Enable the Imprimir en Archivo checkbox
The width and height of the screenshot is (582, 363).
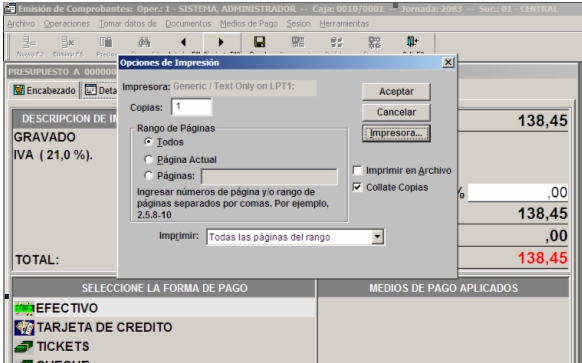(x=357, y=170)
